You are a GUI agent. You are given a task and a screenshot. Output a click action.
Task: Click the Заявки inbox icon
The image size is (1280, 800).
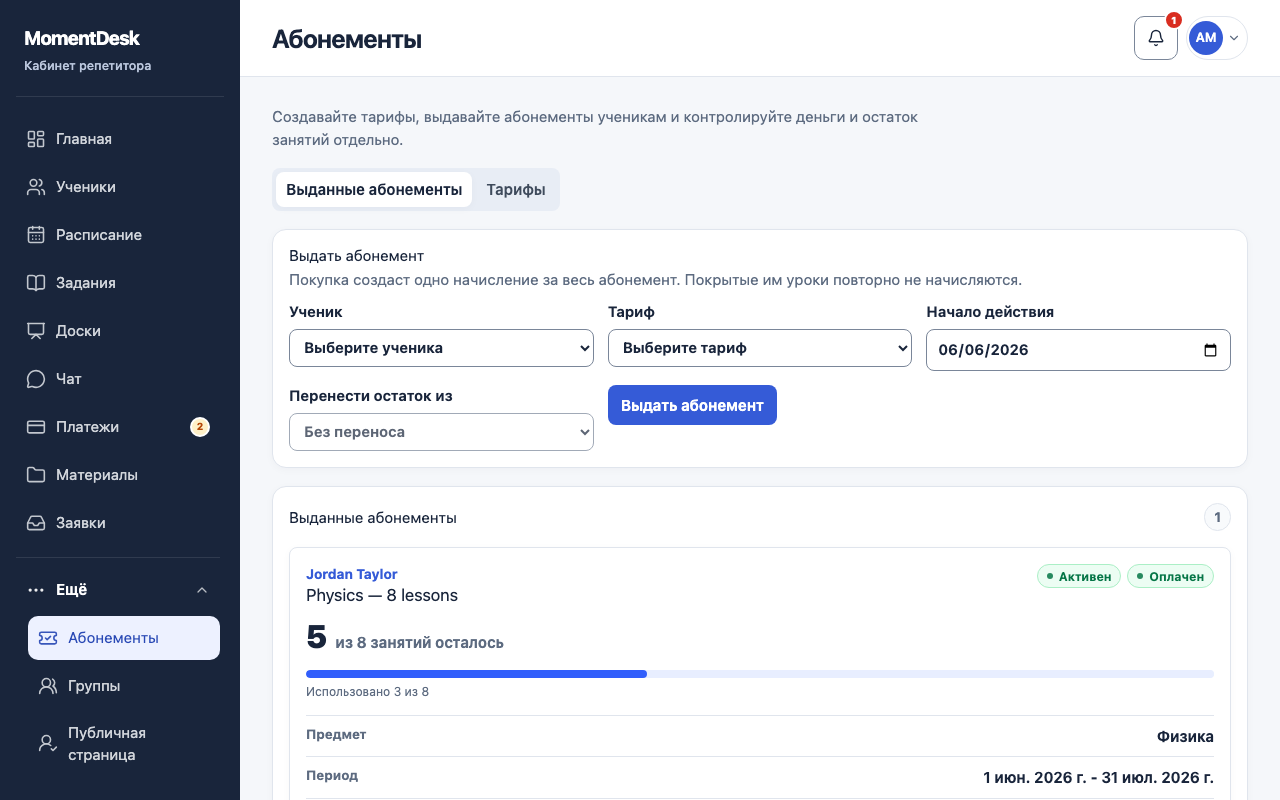(36, 523)
